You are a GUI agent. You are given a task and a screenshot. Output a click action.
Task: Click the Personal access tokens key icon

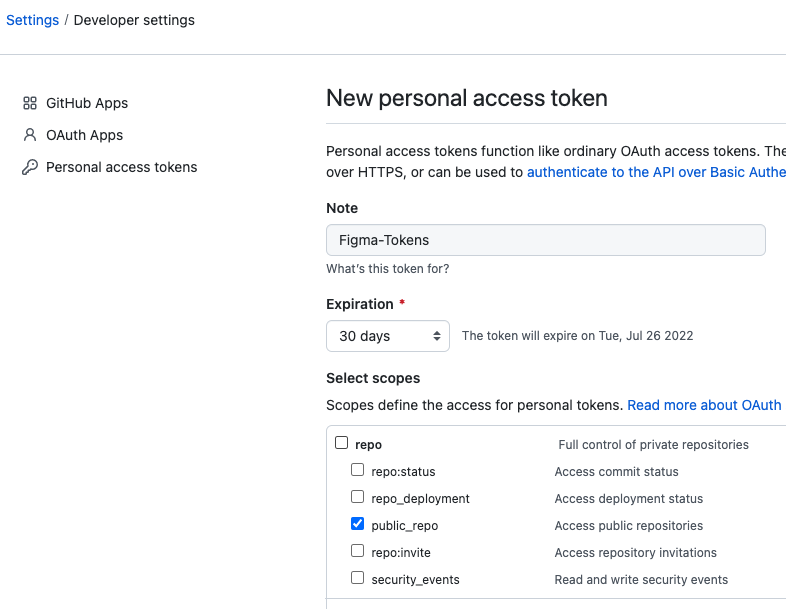(30, 167)
